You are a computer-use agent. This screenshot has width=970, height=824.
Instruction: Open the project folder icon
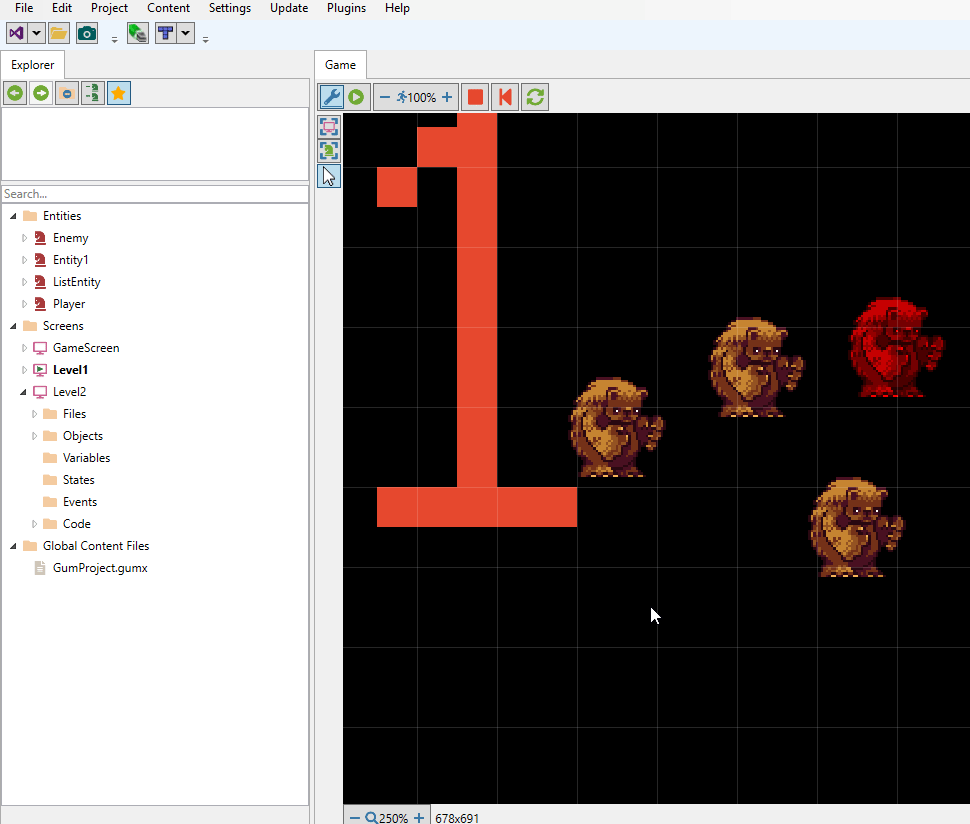58,33
